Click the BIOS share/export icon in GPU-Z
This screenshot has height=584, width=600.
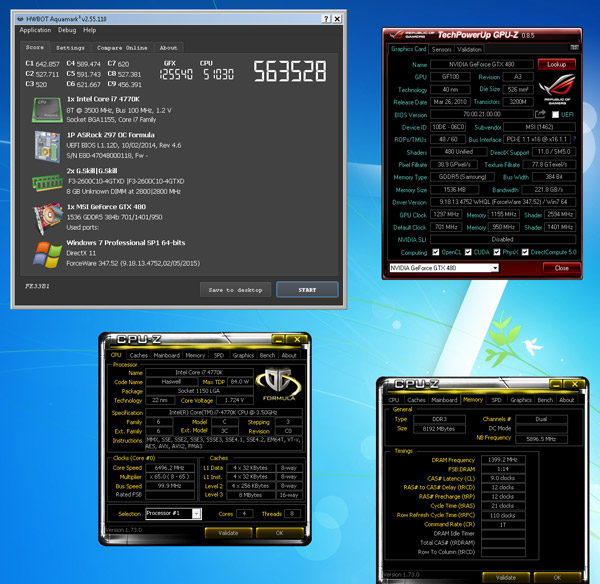[x=540, y=114]
